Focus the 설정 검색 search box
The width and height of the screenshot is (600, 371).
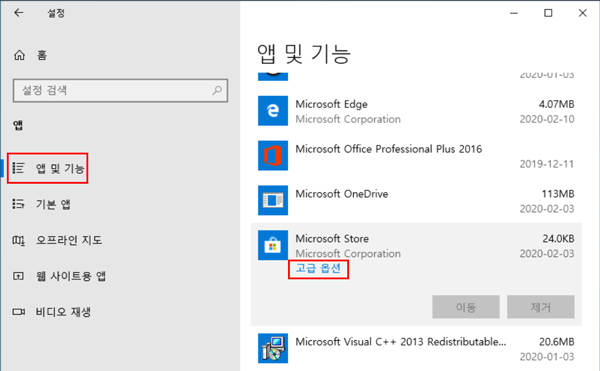pos(120,91)
